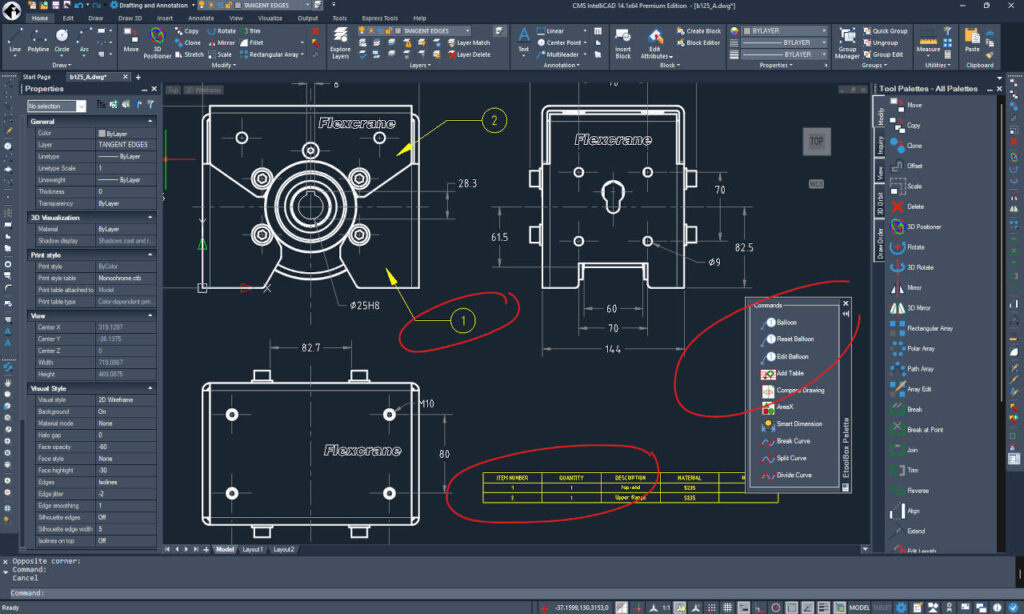Collapse the General section in Properties
The image size is (1024, 614).
(150, 121)
